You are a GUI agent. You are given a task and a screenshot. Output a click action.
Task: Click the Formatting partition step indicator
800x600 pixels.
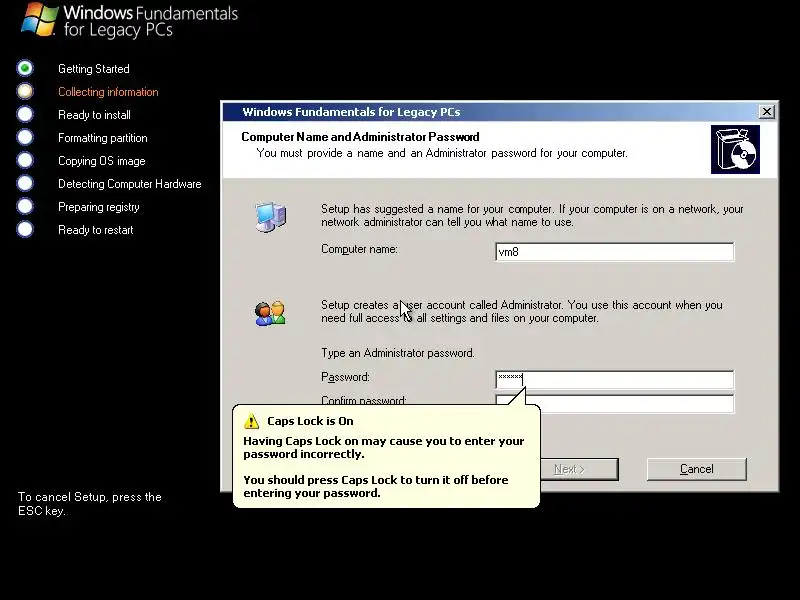(x=25, y=137)
